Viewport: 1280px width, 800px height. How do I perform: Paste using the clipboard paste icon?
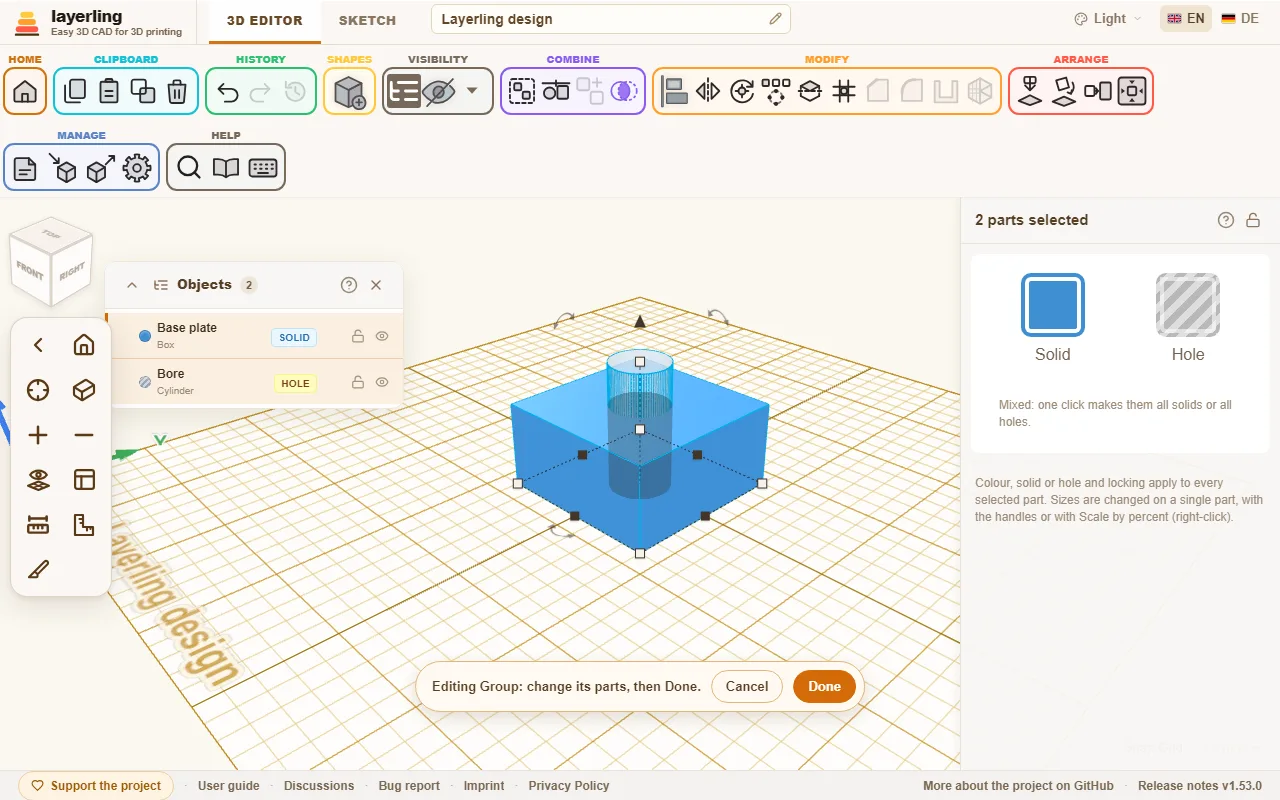(x=109, y=92)
